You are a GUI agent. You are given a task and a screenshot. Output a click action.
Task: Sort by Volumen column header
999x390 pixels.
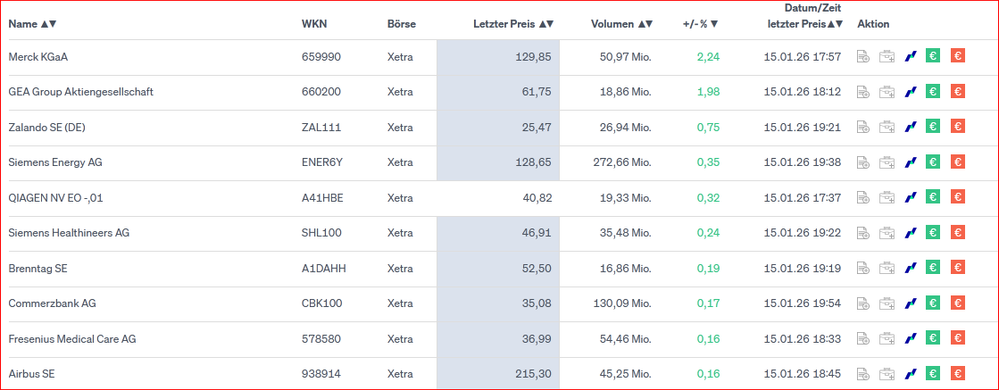pyautogui.click(x=622, y=24)
